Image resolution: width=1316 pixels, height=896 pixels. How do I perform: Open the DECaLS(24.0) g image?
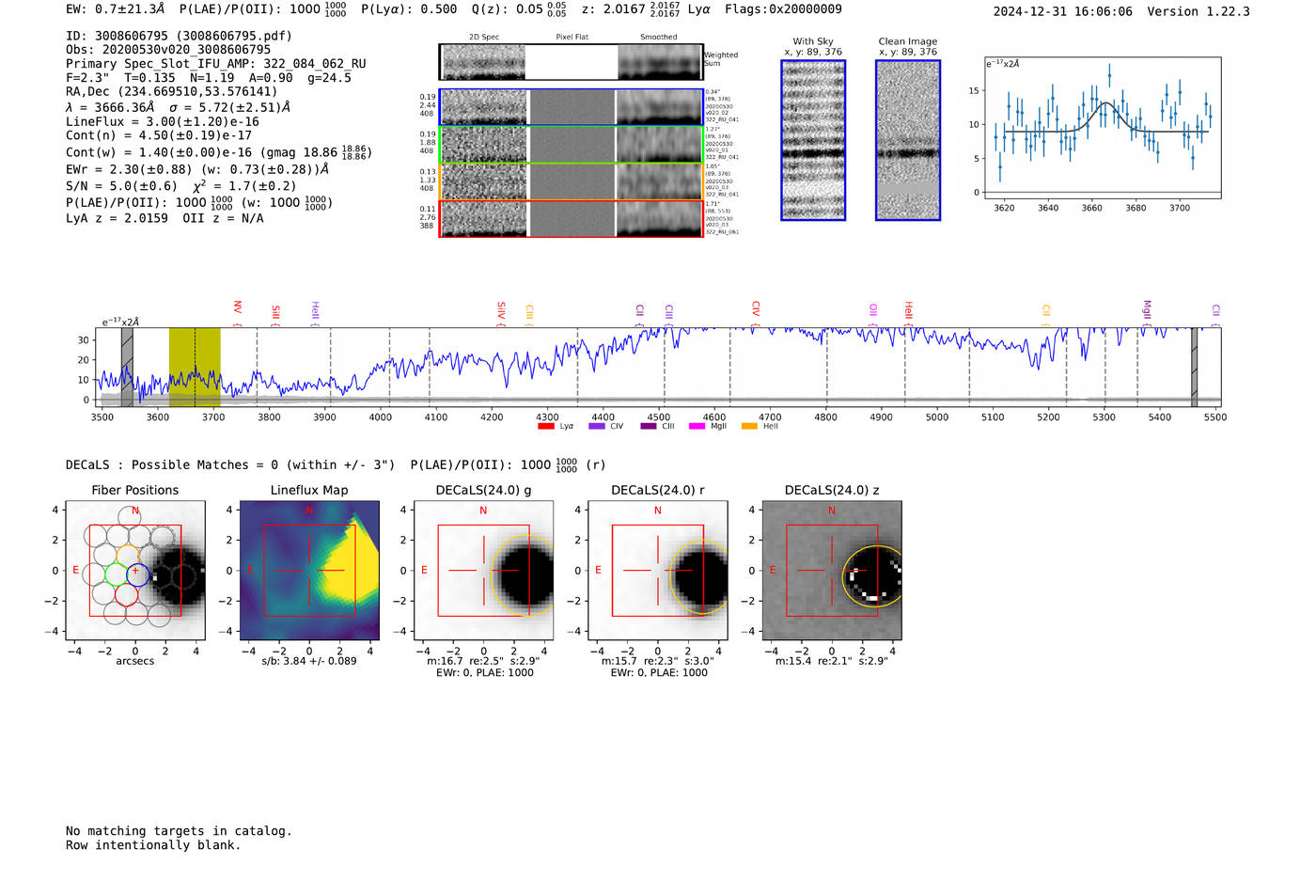[484, 571]
